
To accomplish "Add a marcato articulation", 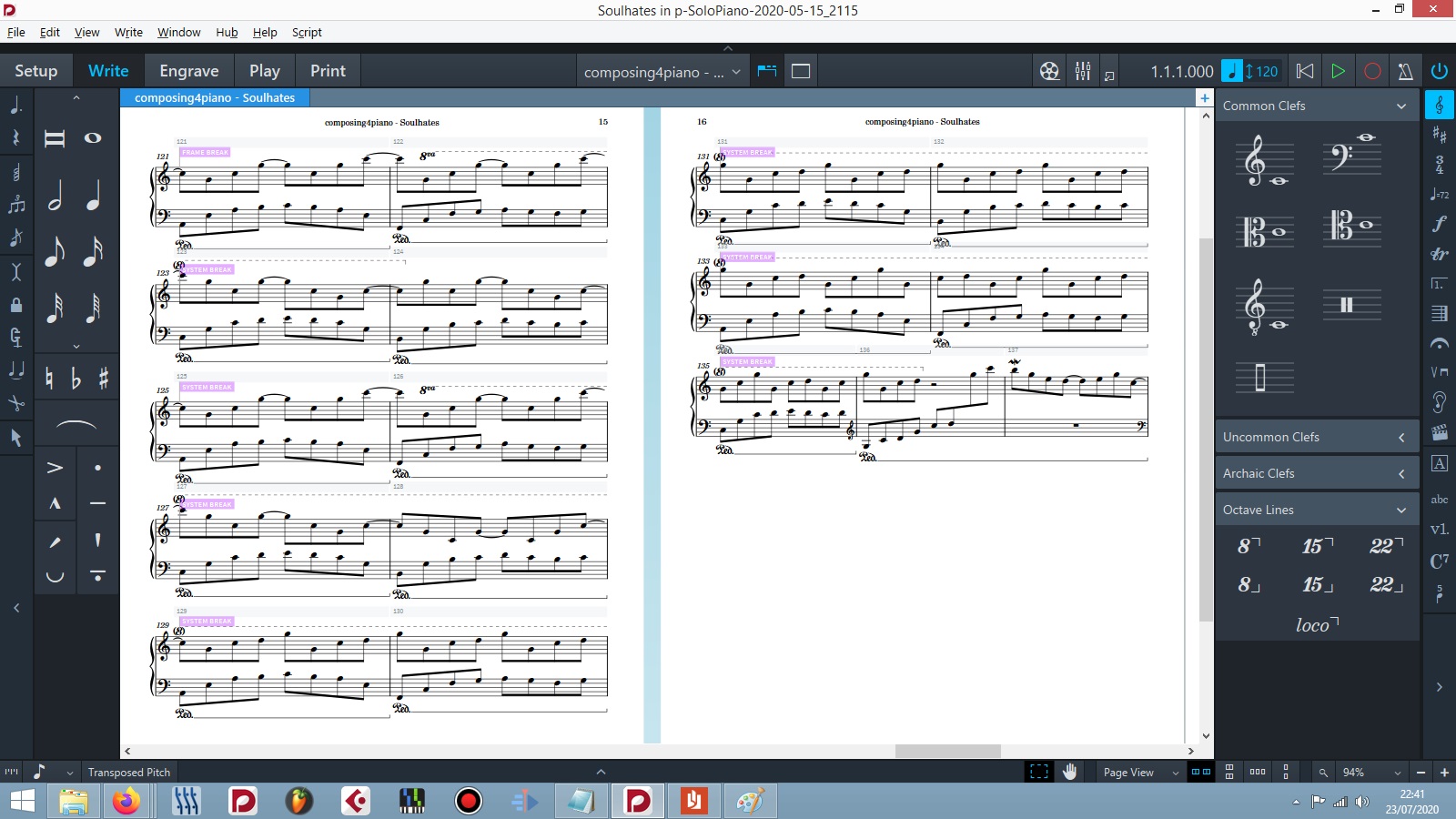I will (x=55, y=503).
